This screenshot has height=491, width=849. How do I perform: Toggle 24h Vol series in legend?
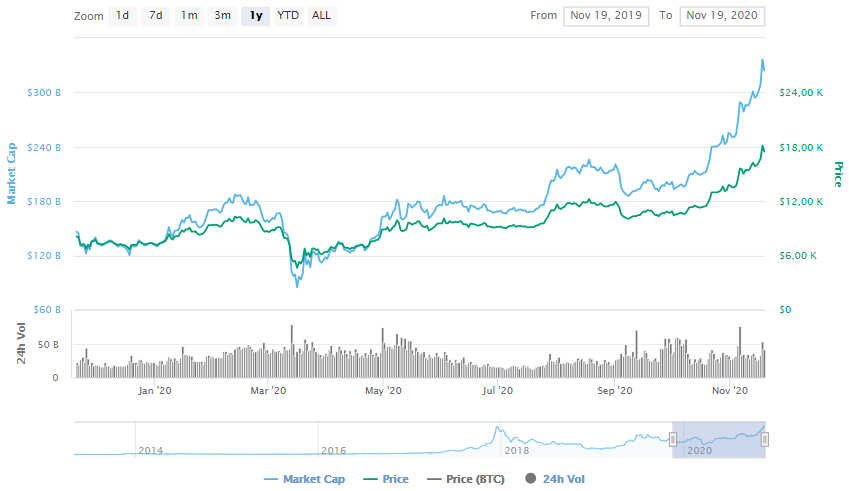(x=555, y=479)
